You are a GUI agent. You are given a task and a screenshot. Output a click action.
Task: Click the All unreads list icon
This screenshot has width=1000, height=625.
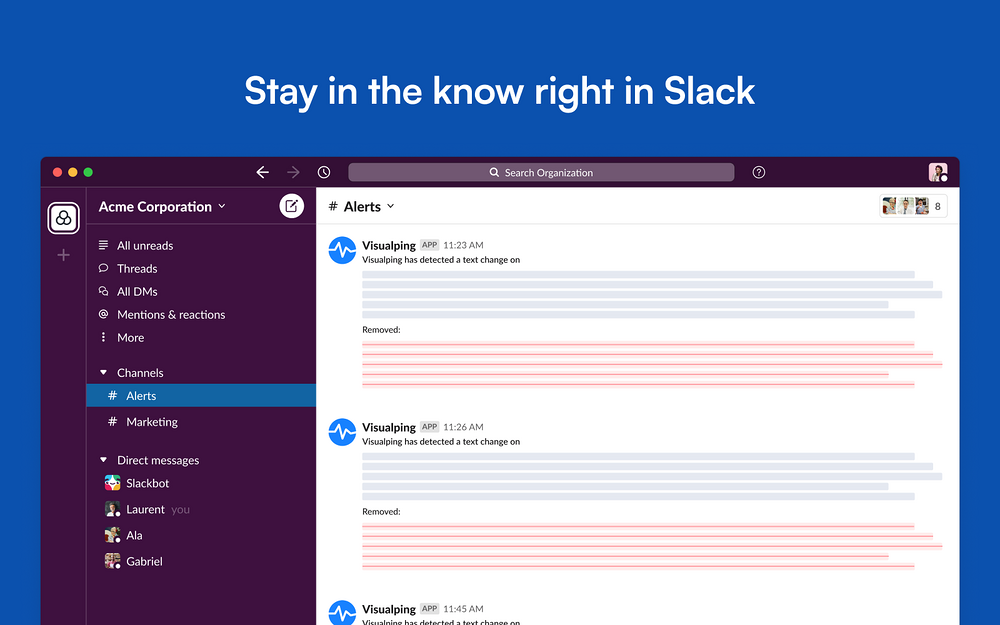pos(103,245)
